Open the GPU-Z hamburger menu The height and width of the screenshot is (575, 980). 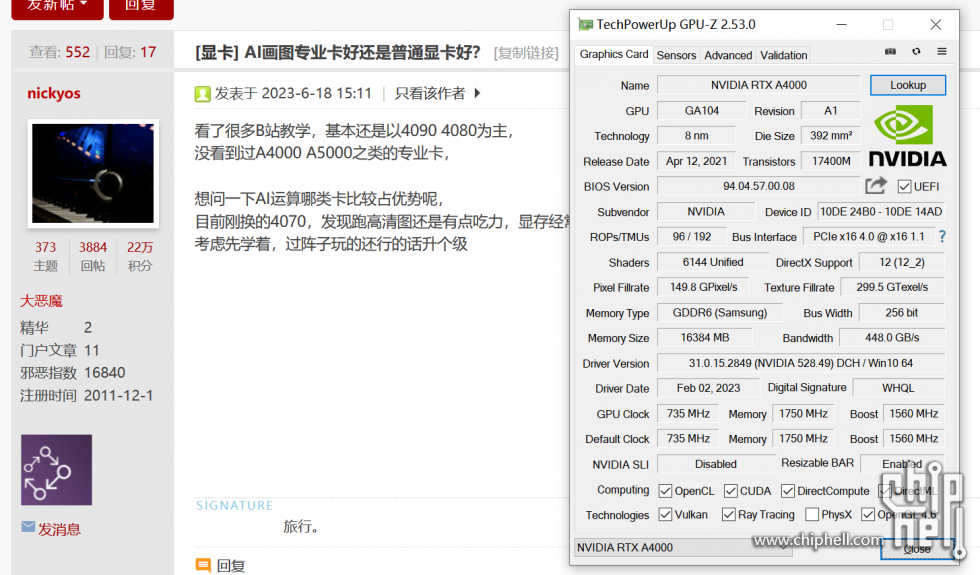[x=942, y=51]
